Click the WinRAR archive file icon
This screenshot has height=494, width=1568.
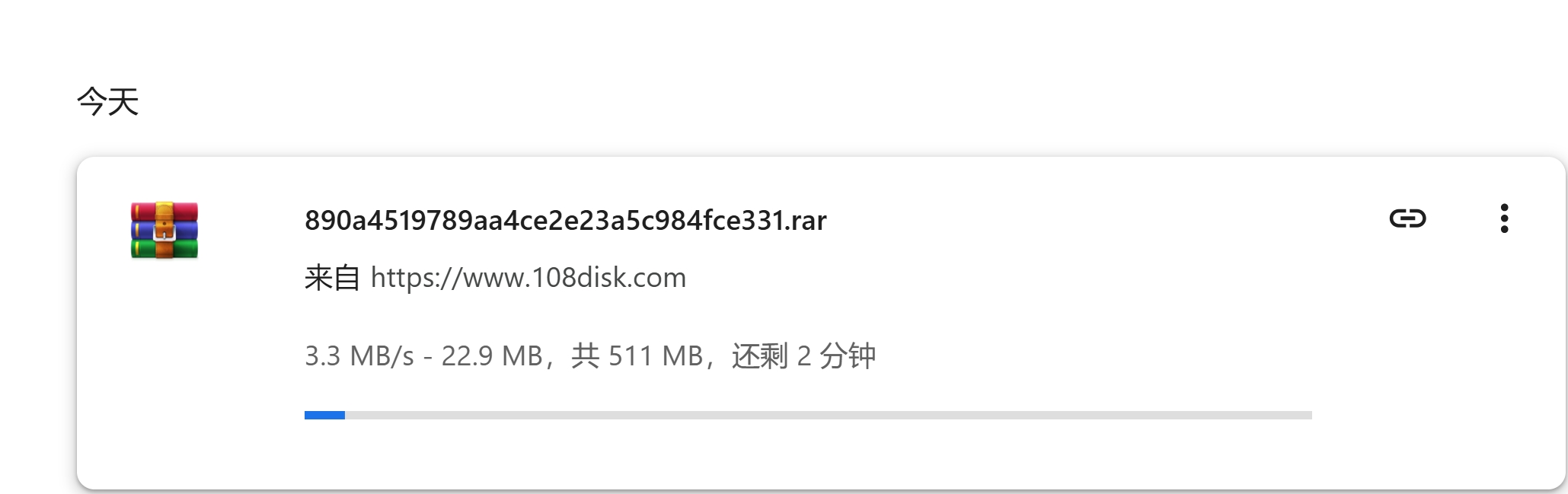click(x=164, y=231)
